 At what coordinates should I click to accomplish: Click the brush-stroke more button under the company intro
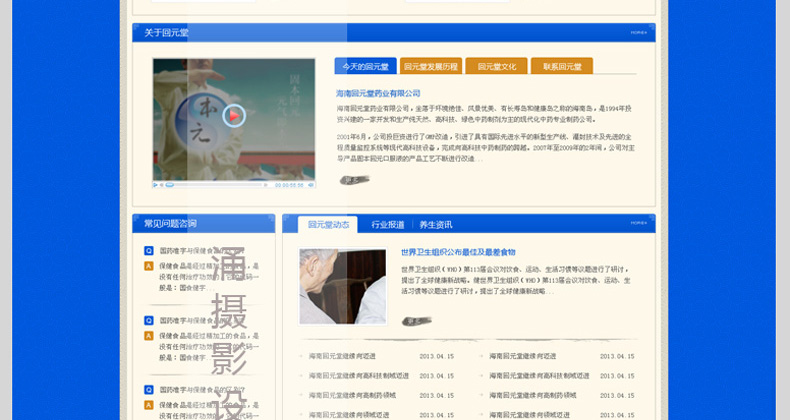coord(354,180)
